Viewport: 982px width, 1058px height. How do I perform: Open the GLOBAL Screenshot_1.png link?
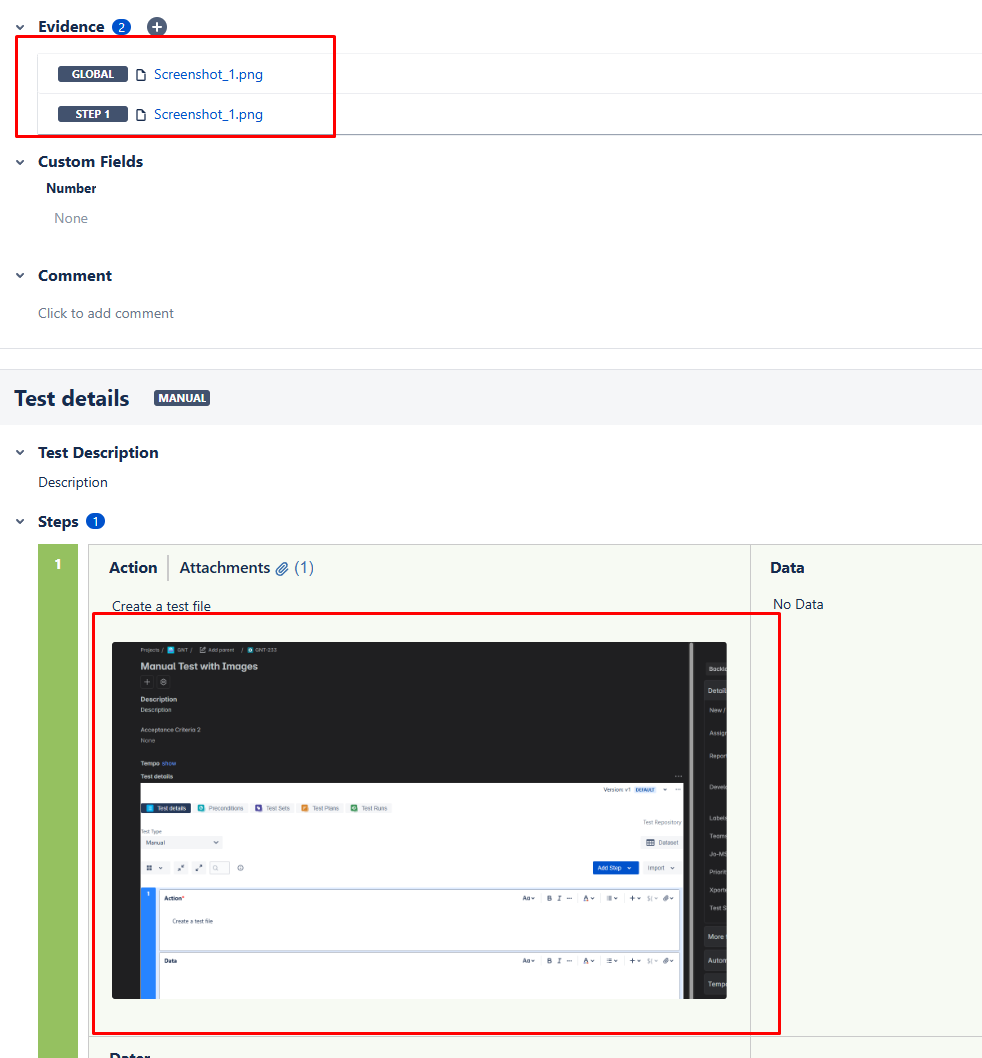[208, 74]
